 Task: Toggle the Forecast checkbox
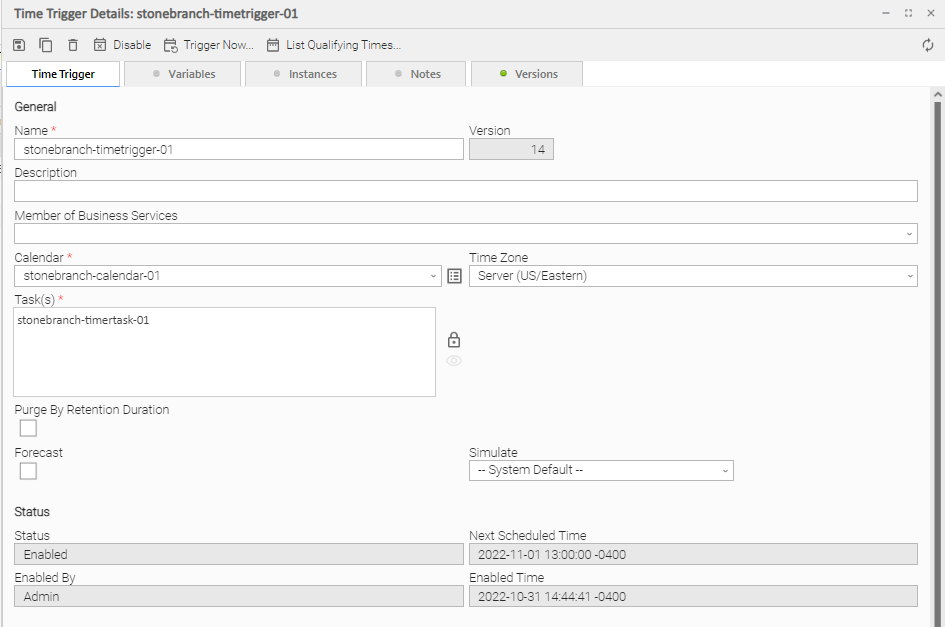click(x=28, y=471)
